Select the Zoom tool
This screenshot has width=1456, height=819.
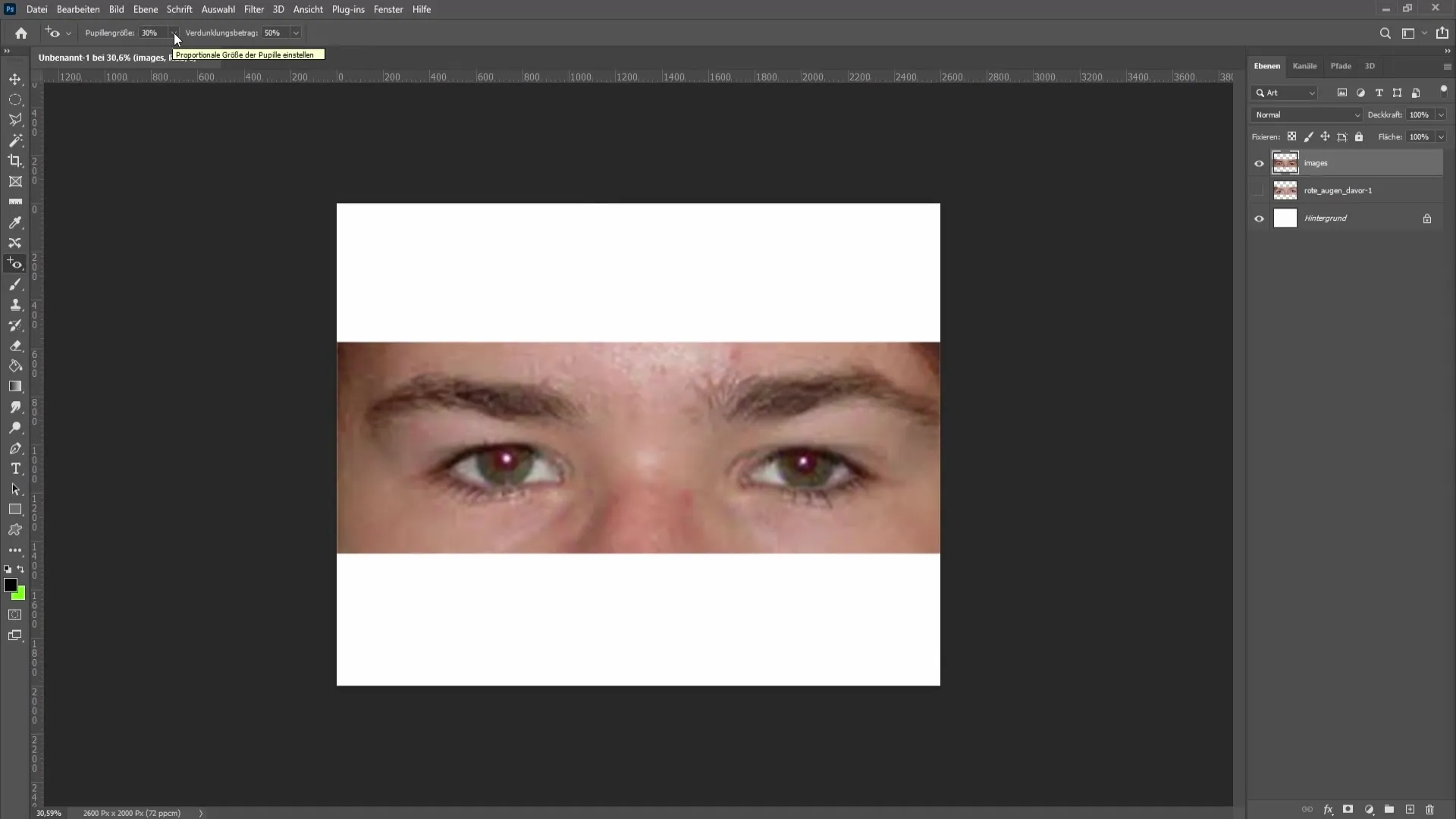pyautogui.click(x=15, y=428)
